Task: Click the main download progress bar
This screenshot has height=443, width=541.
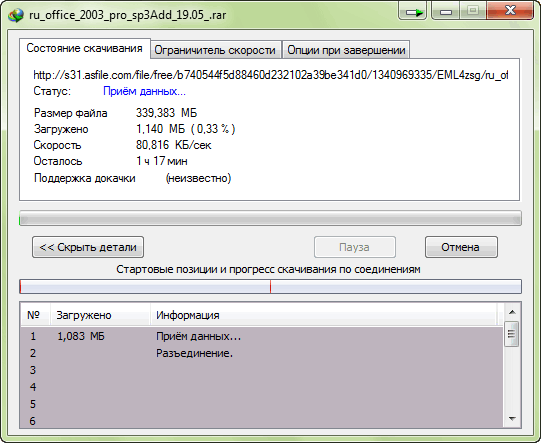Action: (x=270, y=219)
